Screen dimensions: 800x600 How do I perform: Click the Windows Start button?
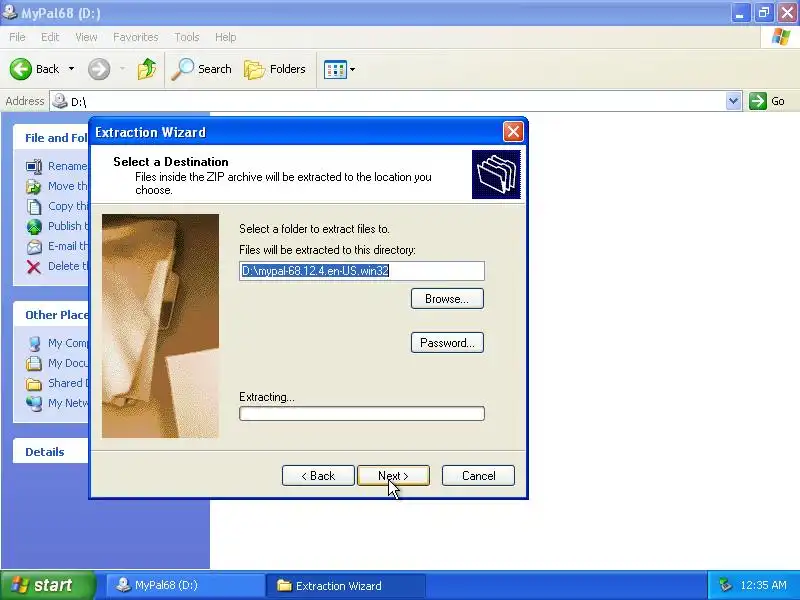(x=47, y=585)
